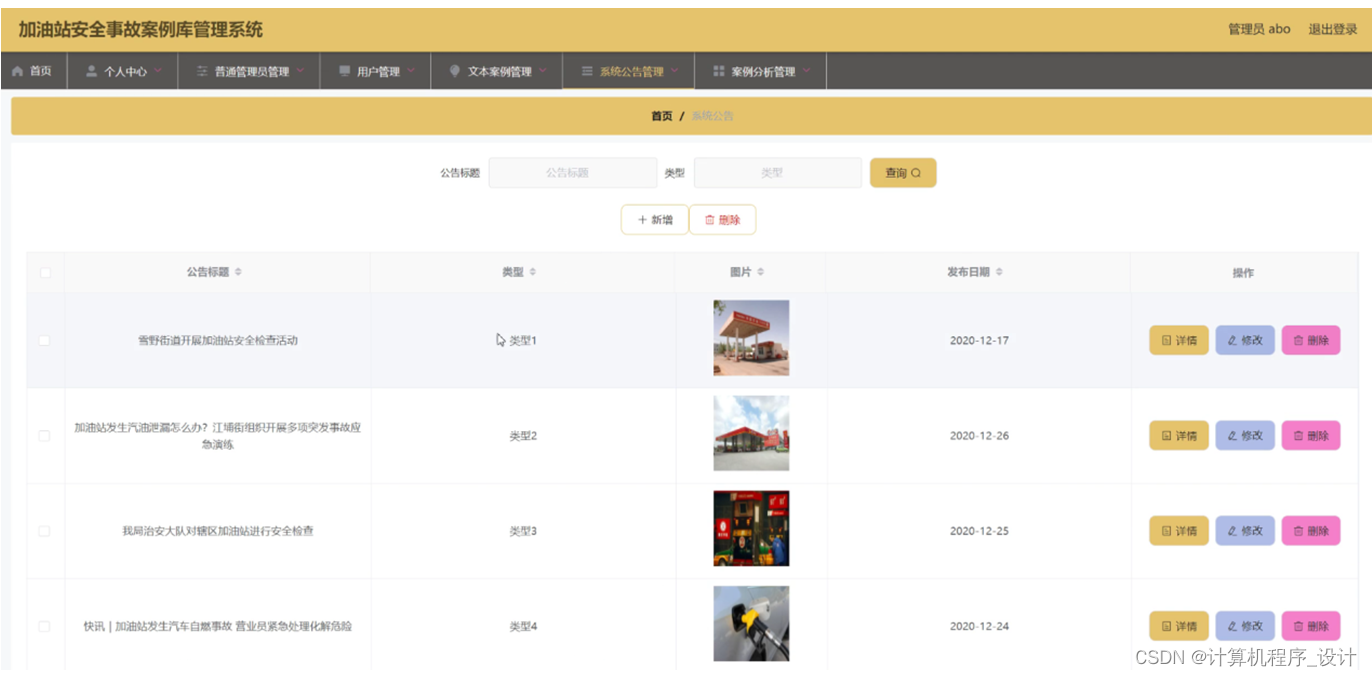The width and height of the screenshot is (1372, 676).
Task: Click the 管理员 abo user label
Action: pyautogui.click(x=1259, y=29)
